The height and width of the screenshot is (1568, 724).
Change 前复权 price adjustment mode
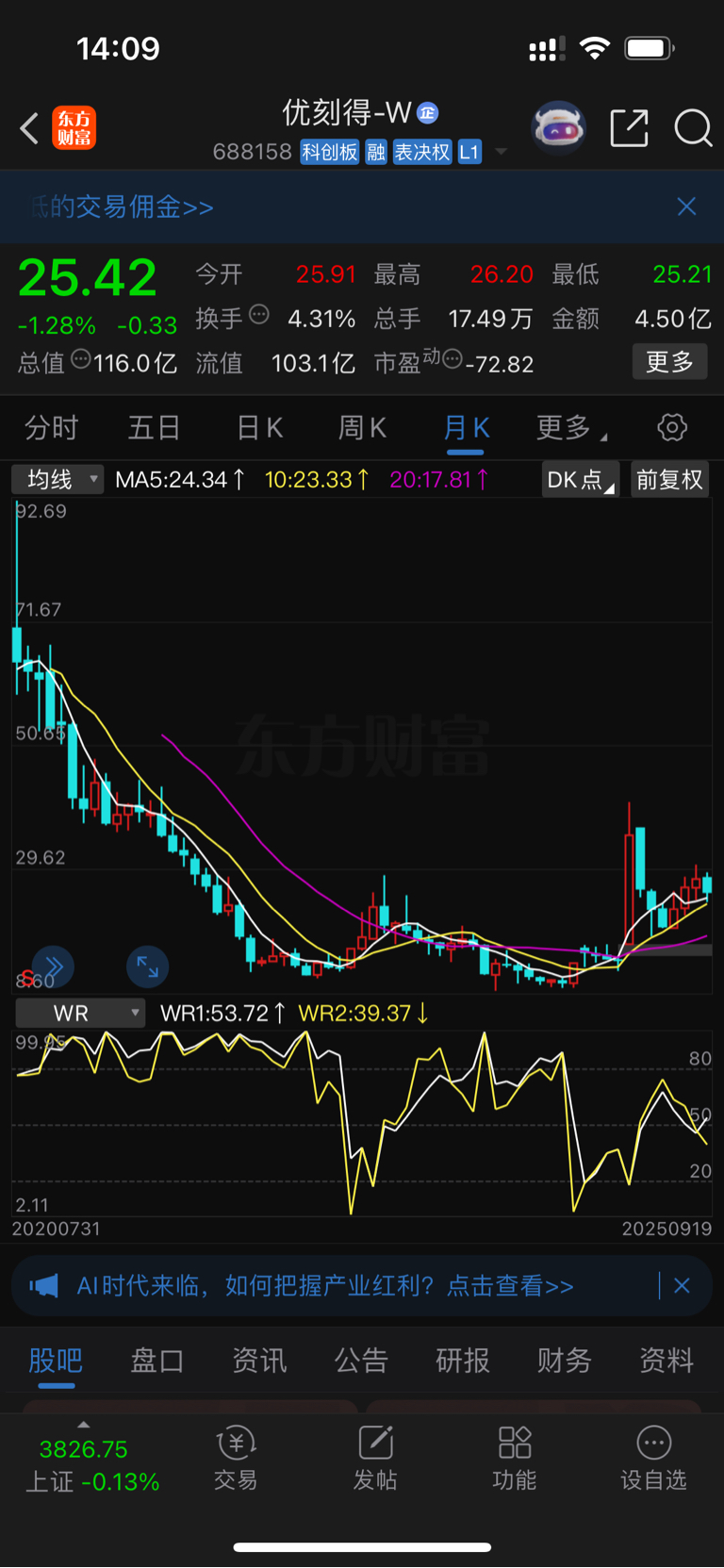669,480
